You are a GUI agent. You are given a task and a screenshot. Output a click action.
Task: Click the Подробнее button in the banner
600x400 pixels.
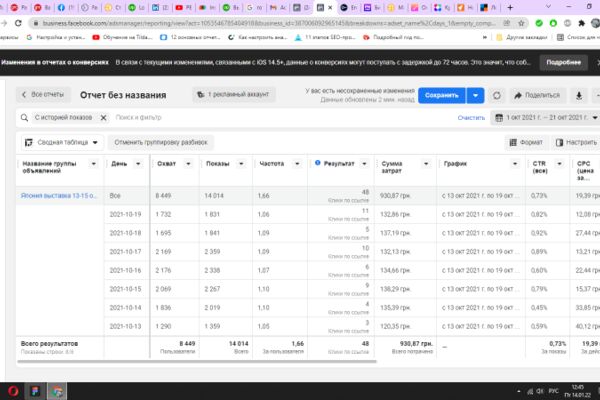click(x=563, y=62)
